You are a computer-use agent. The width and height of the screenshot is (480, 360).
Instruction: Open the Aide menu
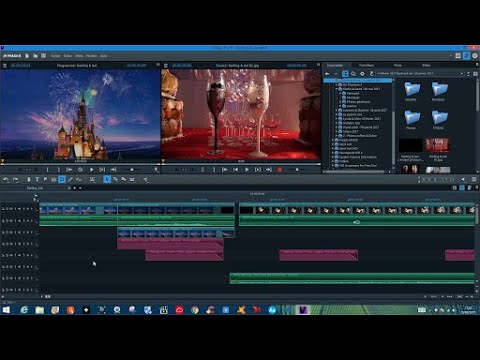[x=104, y=56]
